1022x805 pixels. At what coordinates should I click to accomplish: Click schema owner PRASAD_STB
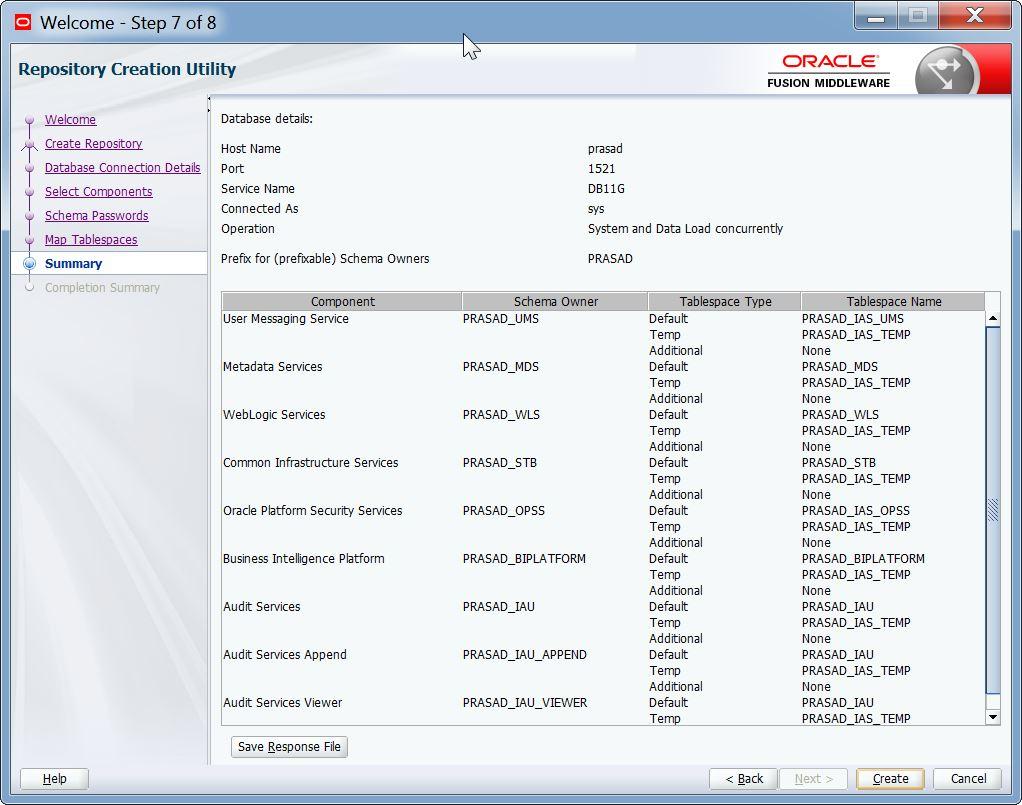[500, 463]
